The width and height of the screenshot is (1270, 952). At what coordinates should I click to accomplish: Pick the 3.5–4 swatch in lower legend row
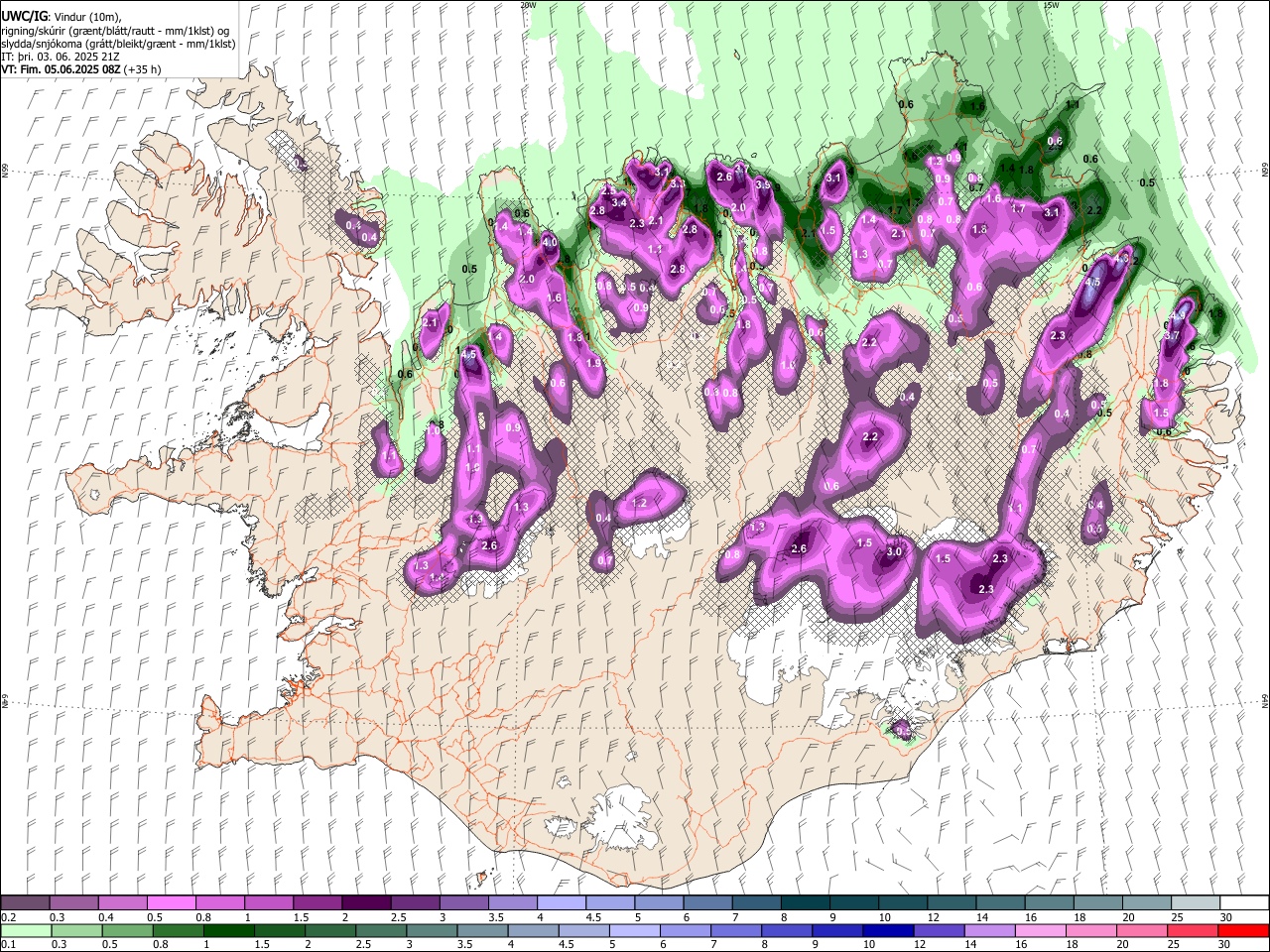coord(481,930)
